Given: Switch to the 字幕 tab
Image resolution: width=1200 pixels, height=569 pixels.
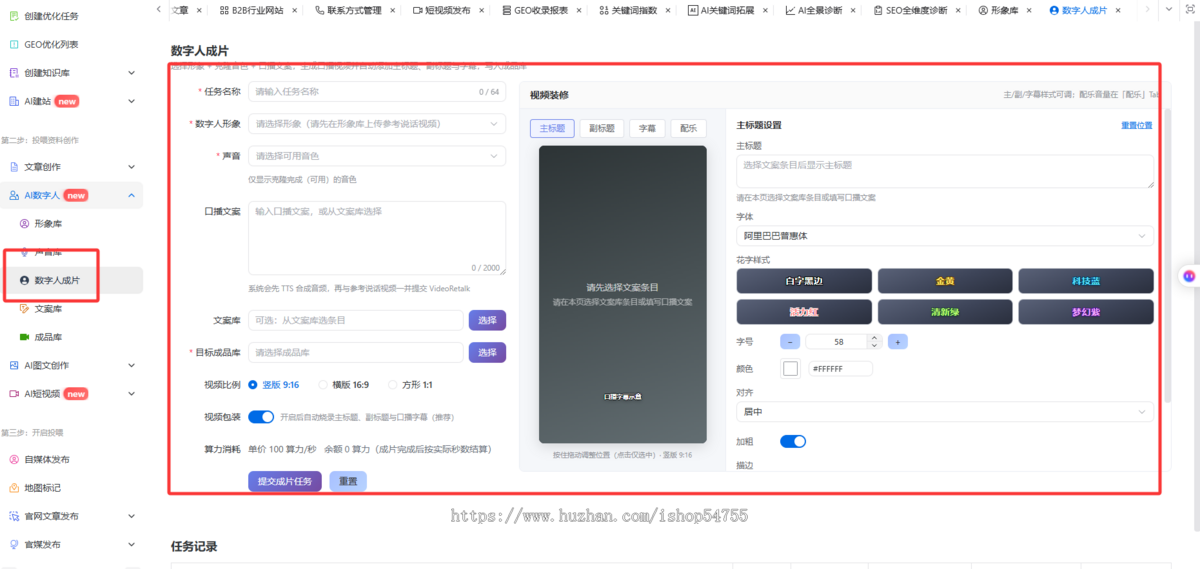Looking at the screenshot, I should pyautogui.click(x=647, y=128).
